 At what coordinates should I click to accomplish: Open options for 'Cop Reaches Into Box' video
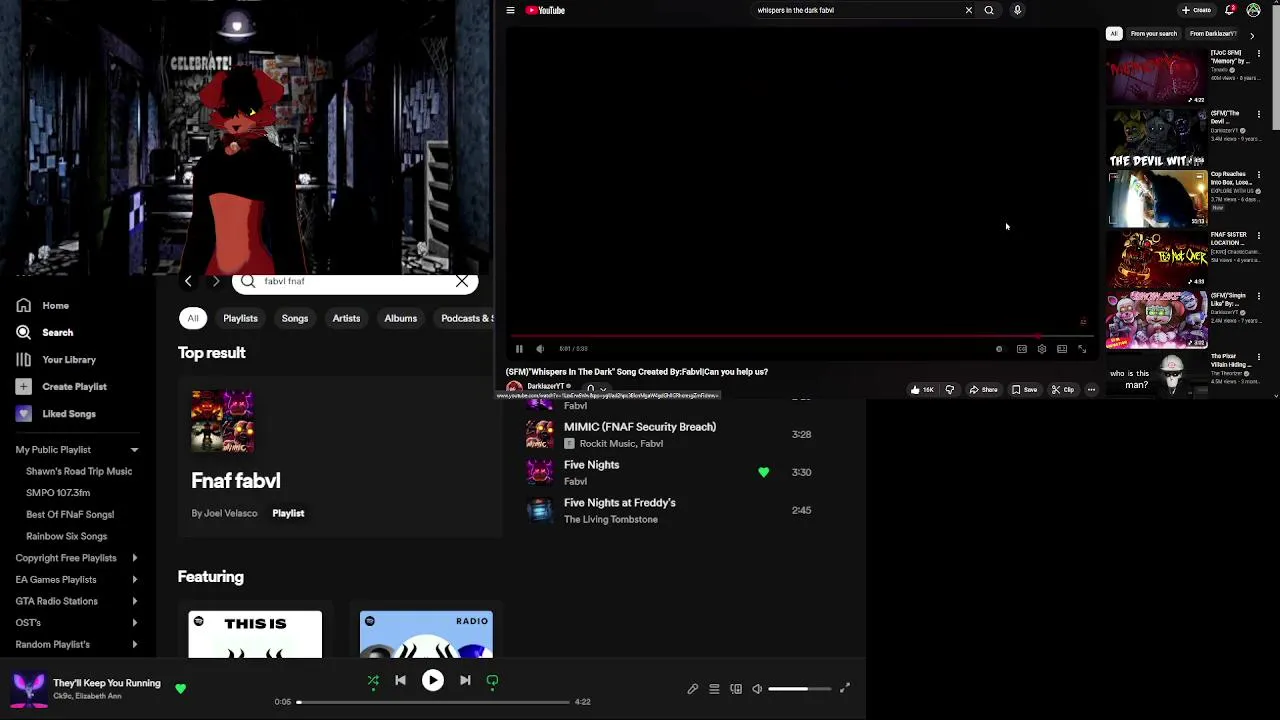tap(1259, 175)
